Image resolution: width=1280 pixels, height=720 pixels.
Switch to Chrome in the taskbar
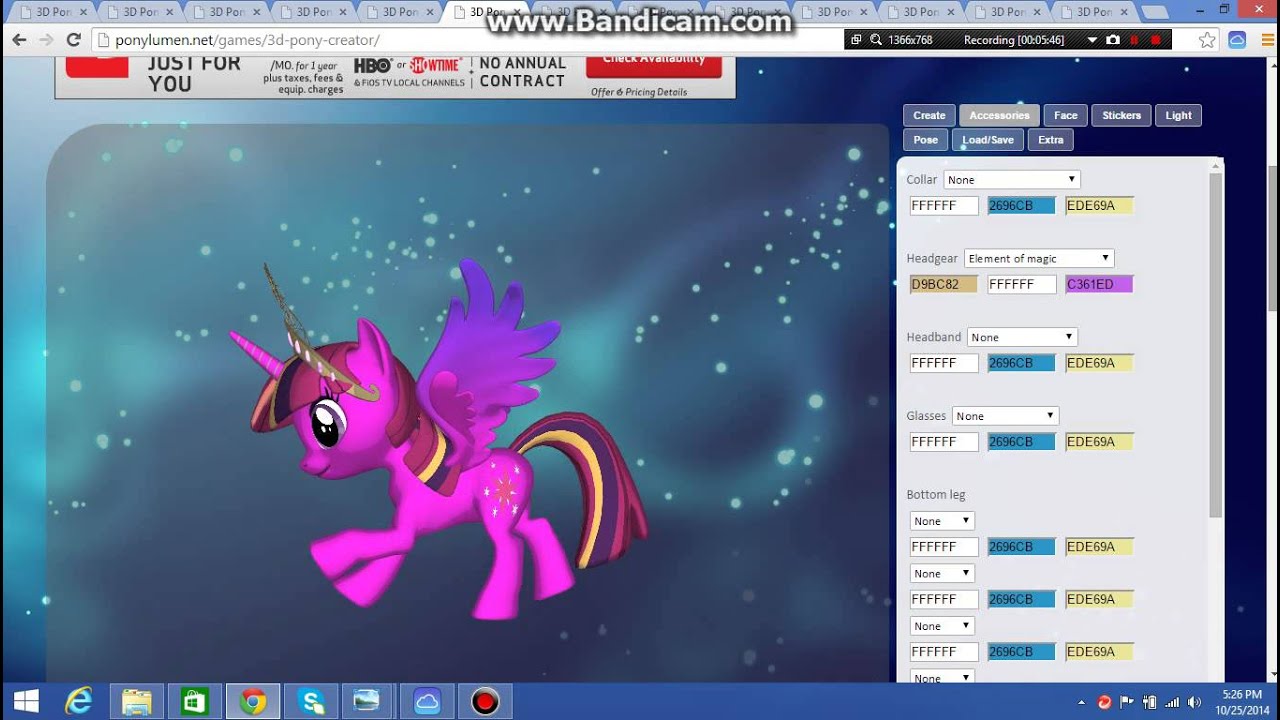click(252, 701)
